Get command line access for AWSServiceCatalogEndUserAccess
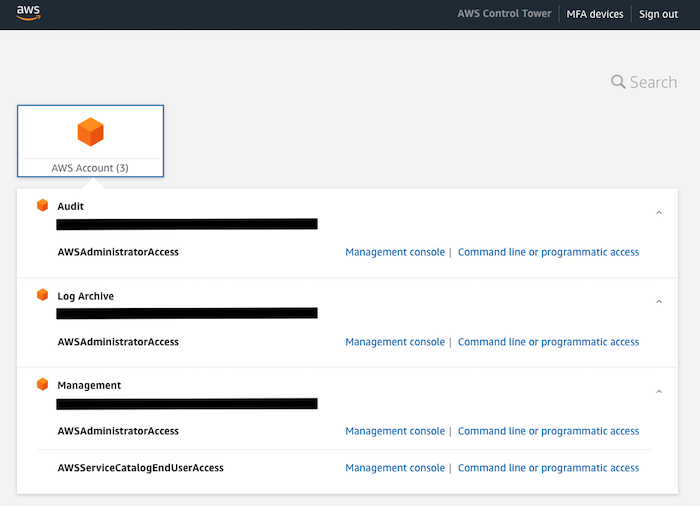700x506 pixels. click(x=548, y=468)
